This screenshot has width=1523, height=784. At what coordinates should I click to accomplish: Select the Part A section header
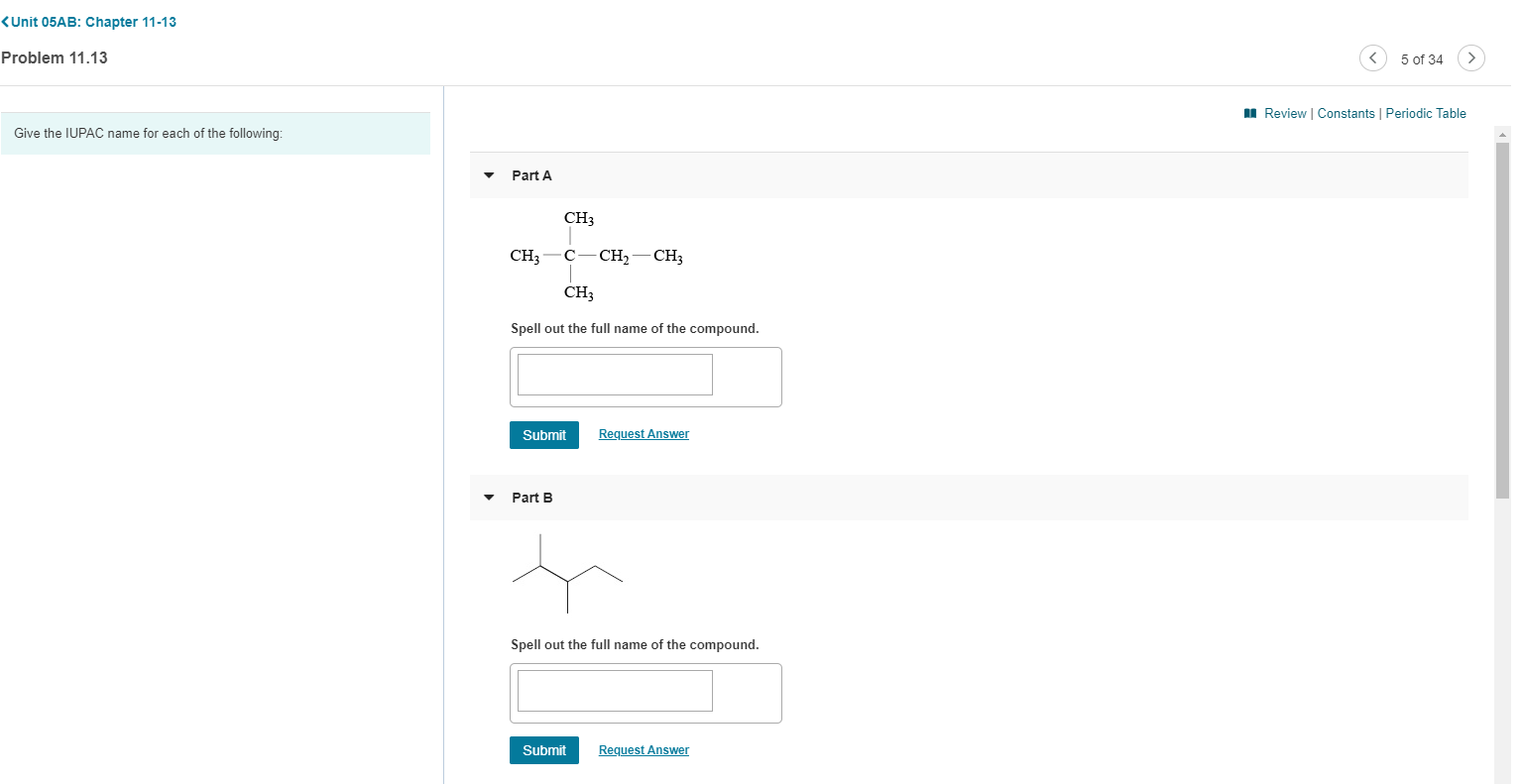coord(531,174)
